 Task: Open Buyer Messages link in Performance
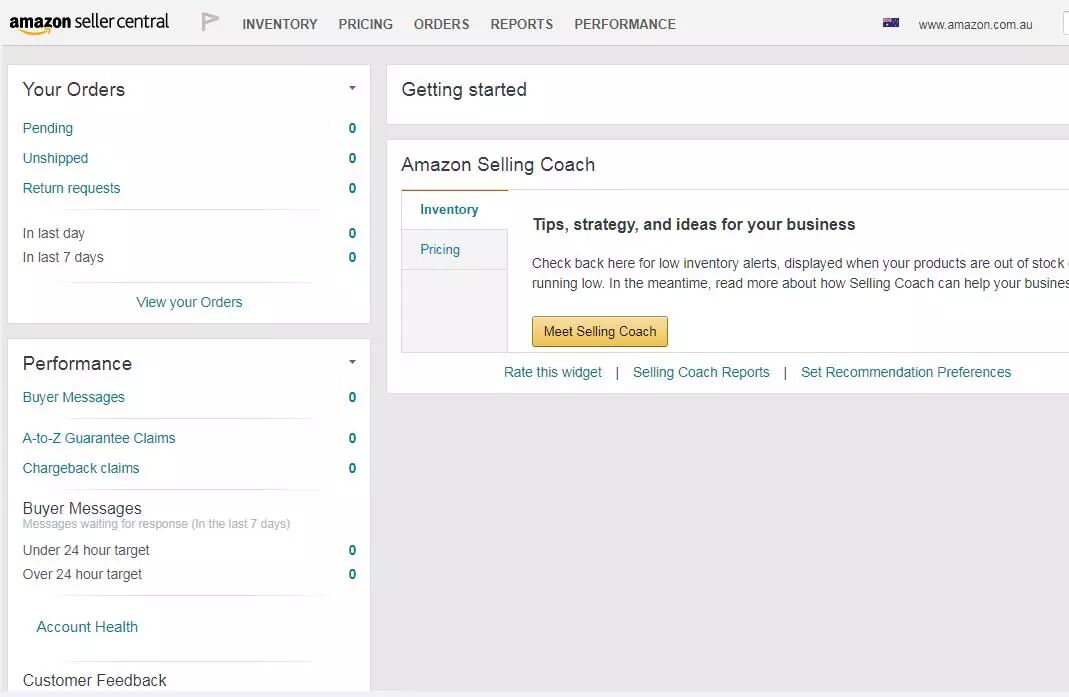click(74, 397)
